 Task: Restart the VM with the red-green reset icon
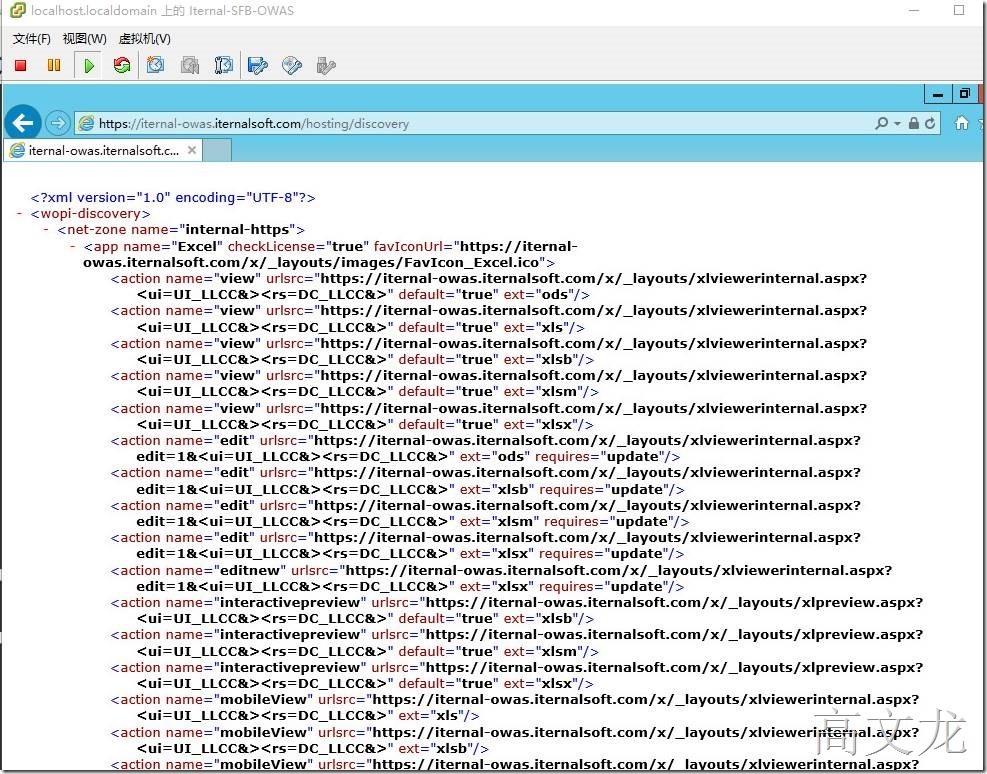tap(121, 65)
